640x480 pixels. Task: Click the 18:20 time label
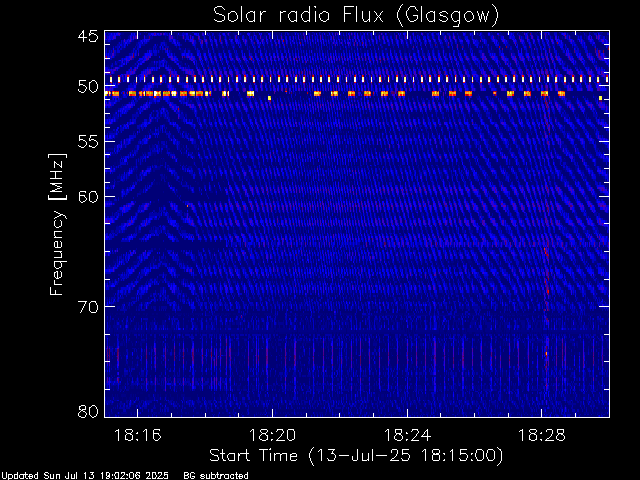[x=272, y=435]
